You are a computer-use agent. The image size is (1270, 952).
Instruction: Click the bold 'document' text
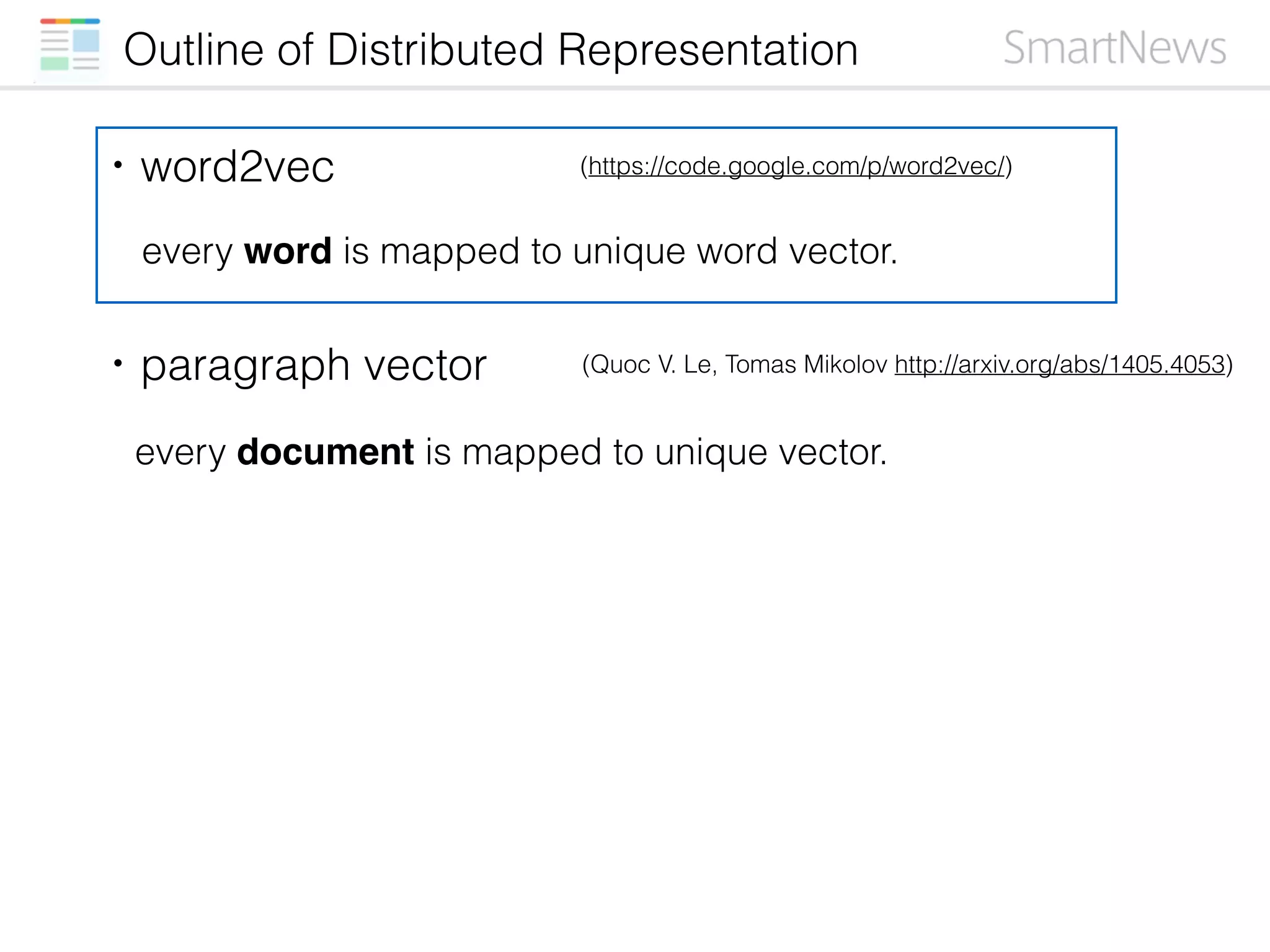326,452
